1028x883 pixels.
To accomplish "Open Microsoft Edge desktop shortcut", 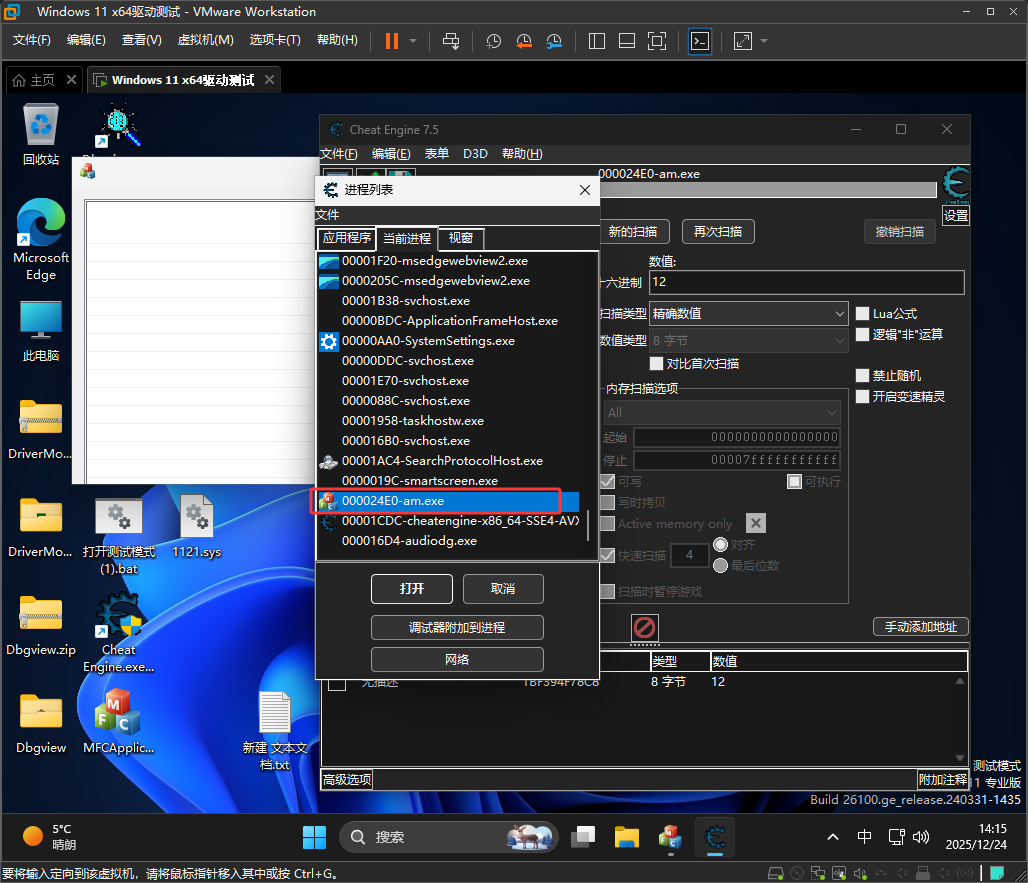I will [x=41, y=239].
